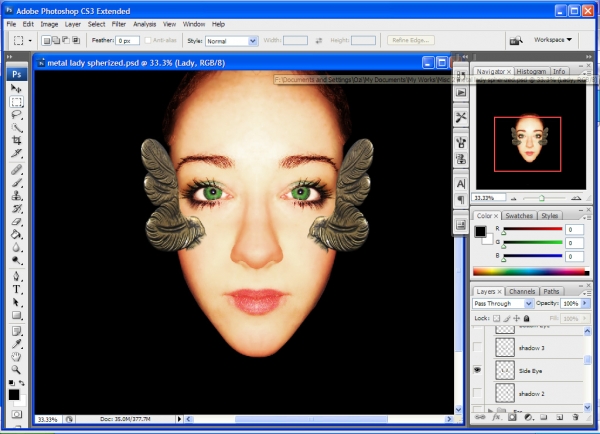600x434 pixels.
Task: Switch to the Paths tab
Action: coord(551,292)
